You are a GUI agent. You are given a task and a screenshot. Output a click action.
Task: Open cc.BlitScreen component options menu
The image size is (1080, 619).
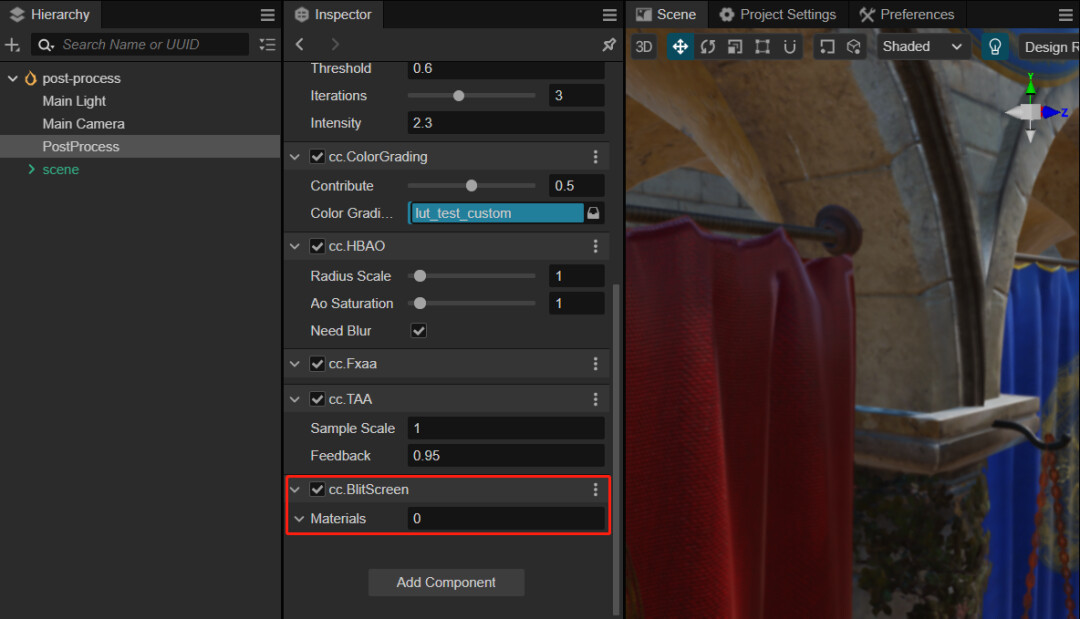point(596,490)
